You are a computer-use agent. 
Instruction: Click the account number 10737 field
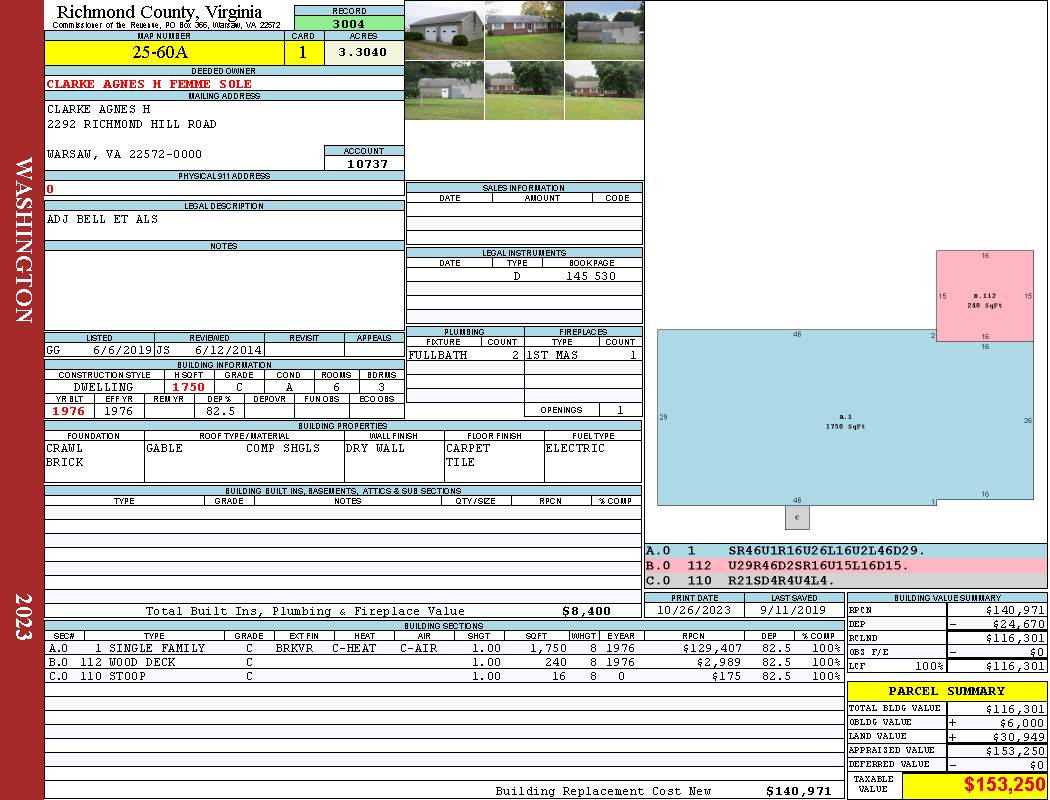(x=366, y=163)
